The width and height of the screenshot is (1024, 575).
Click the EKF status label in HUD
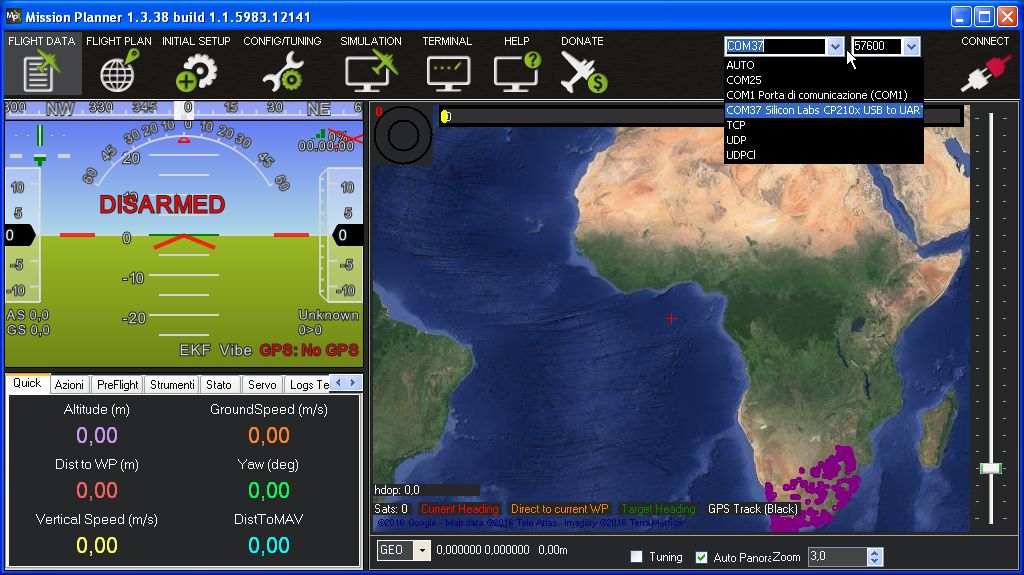195,350
